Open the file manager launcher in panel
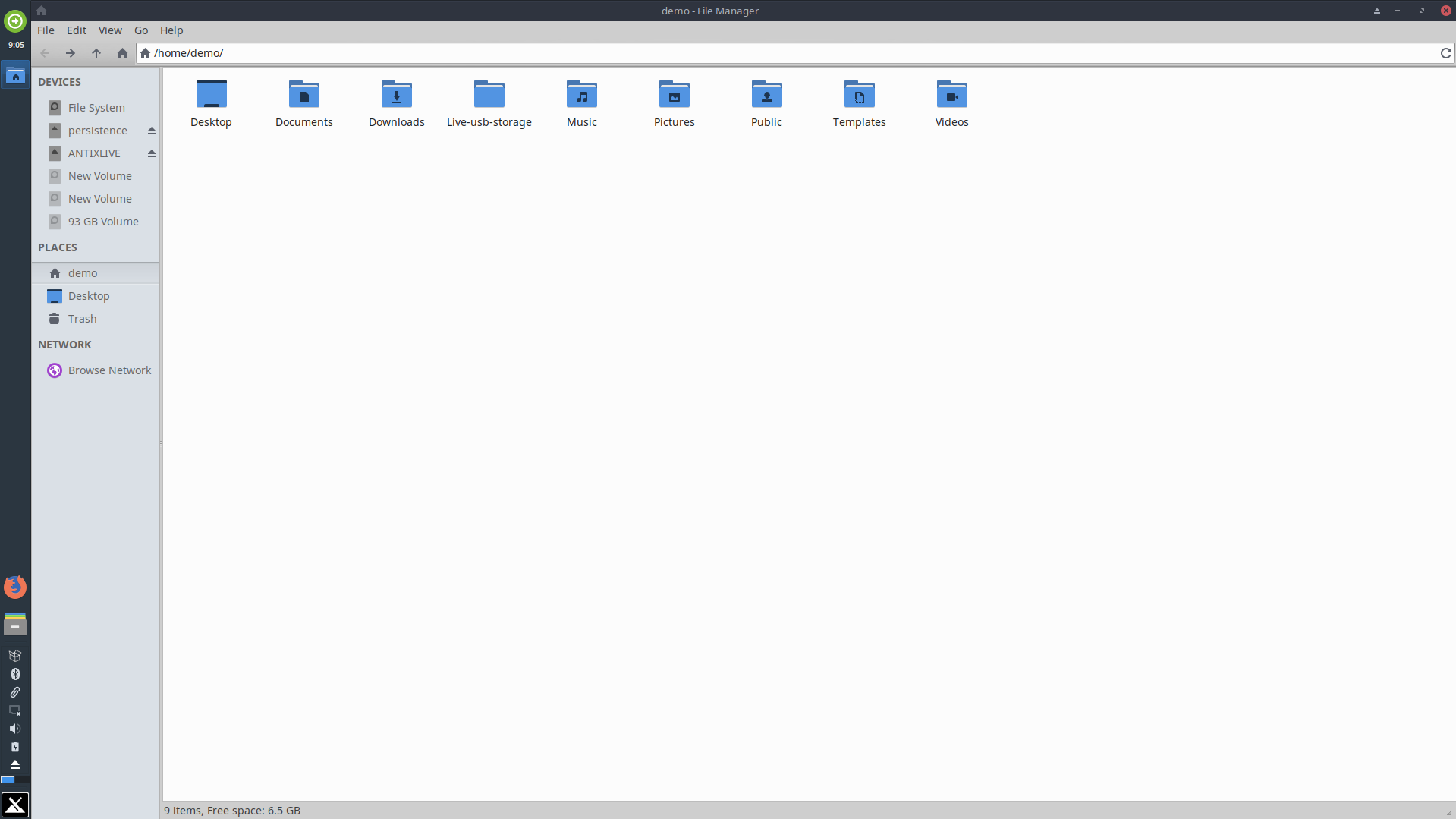This screenshot has width=1456, height=819. coord(15,624)
